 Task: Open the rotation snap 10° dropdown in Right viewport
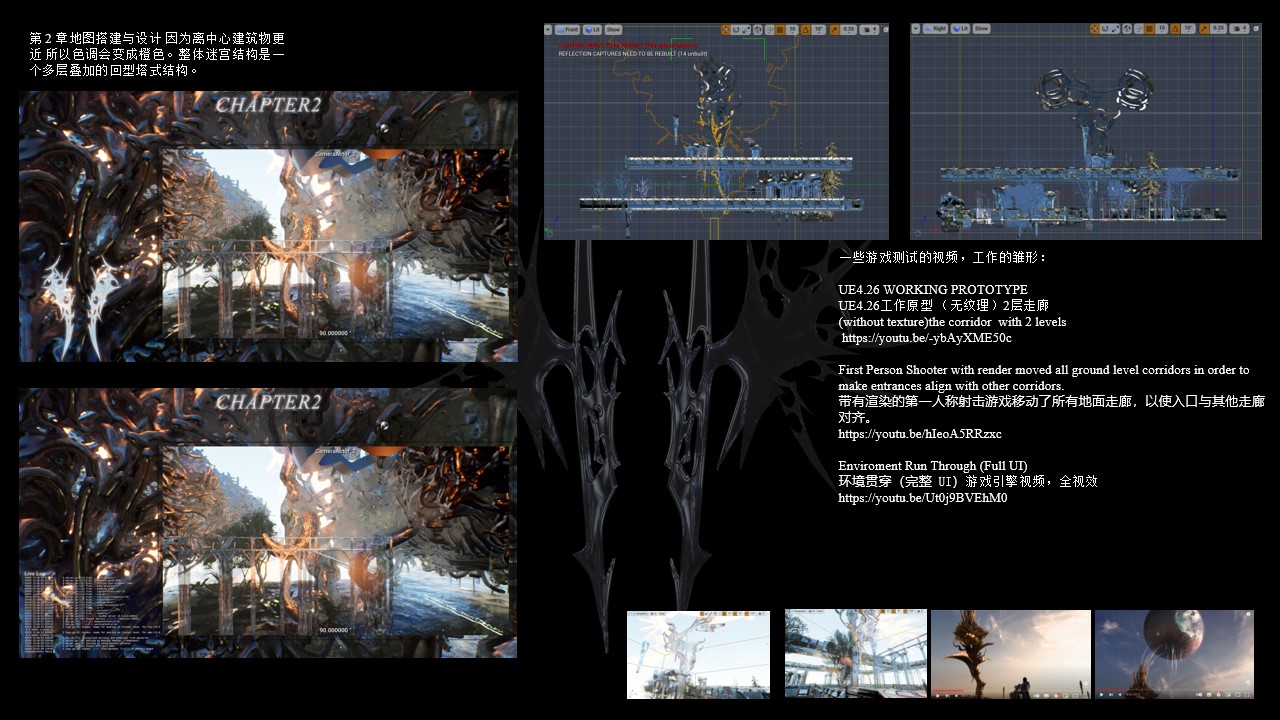1188,29
